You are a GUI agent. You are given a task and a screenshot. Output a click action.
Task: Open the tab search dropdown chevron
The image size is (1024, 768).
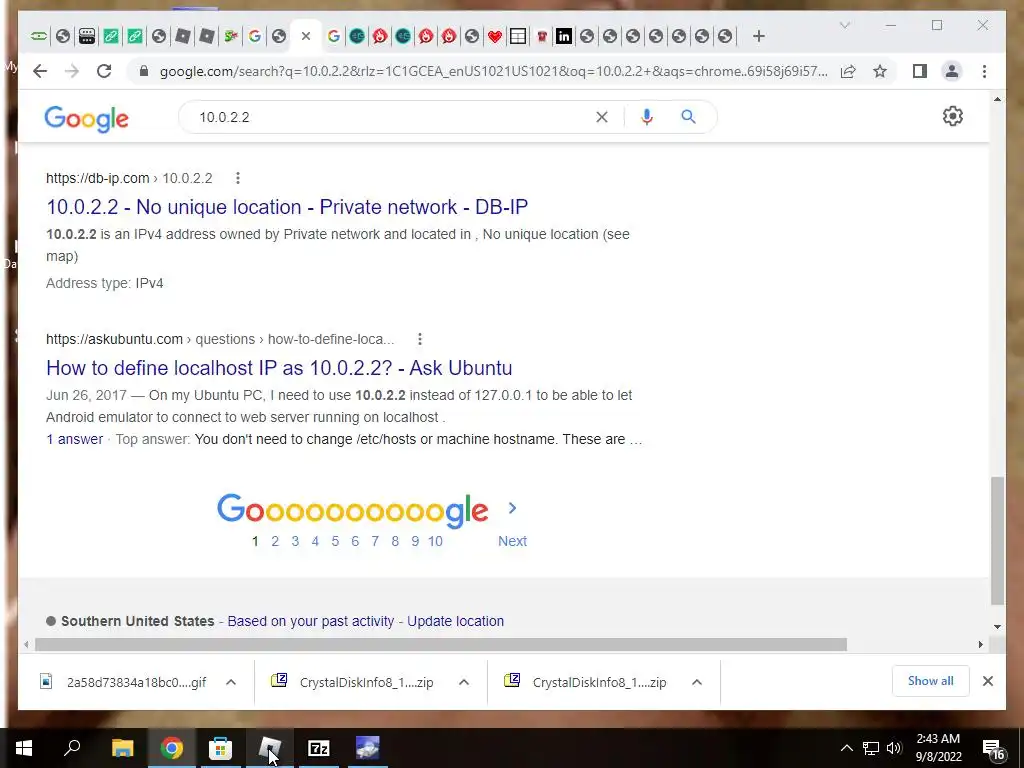click(844, 25)
